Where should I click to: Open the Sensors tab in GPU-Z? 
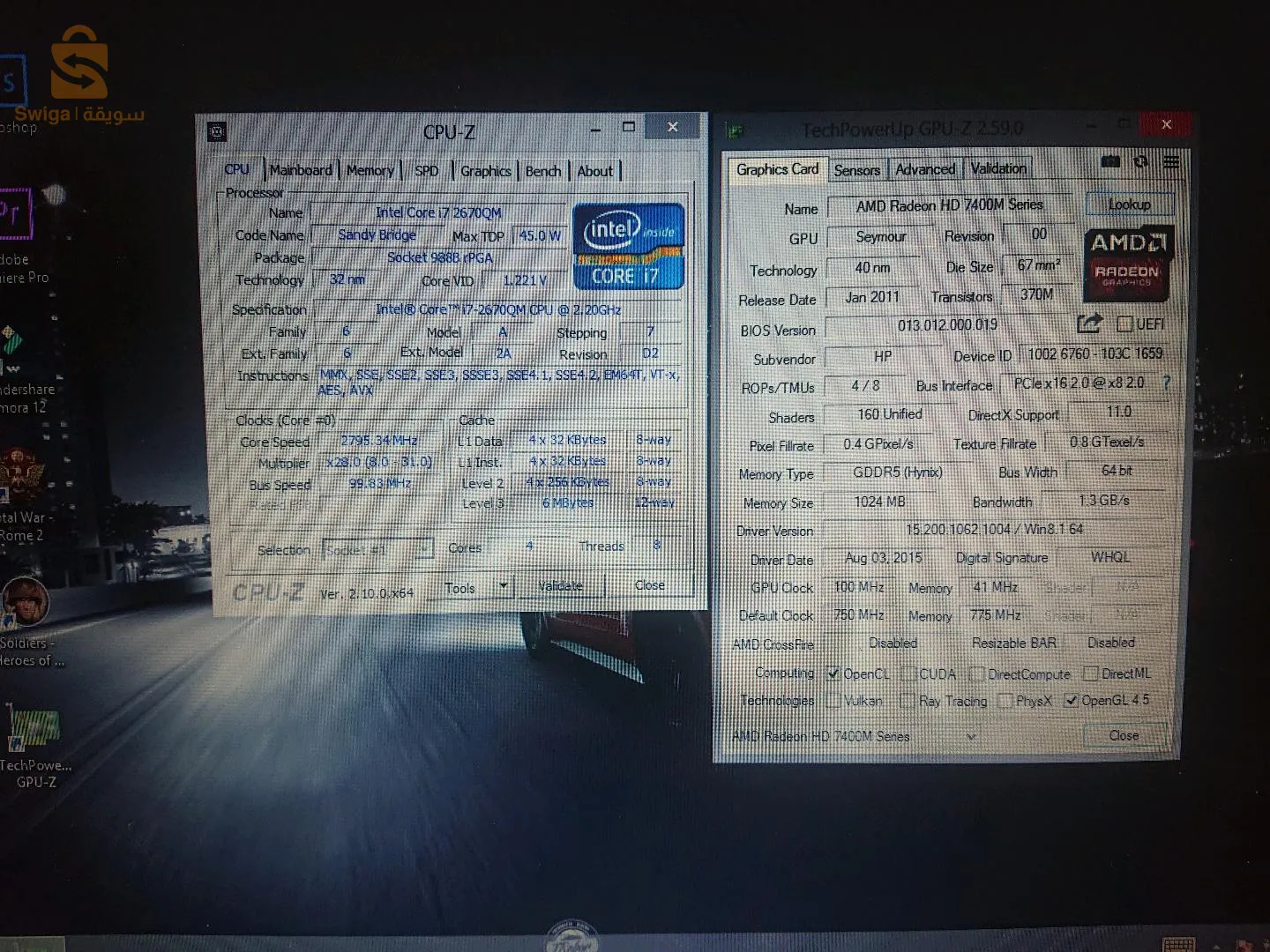(855, 169)
